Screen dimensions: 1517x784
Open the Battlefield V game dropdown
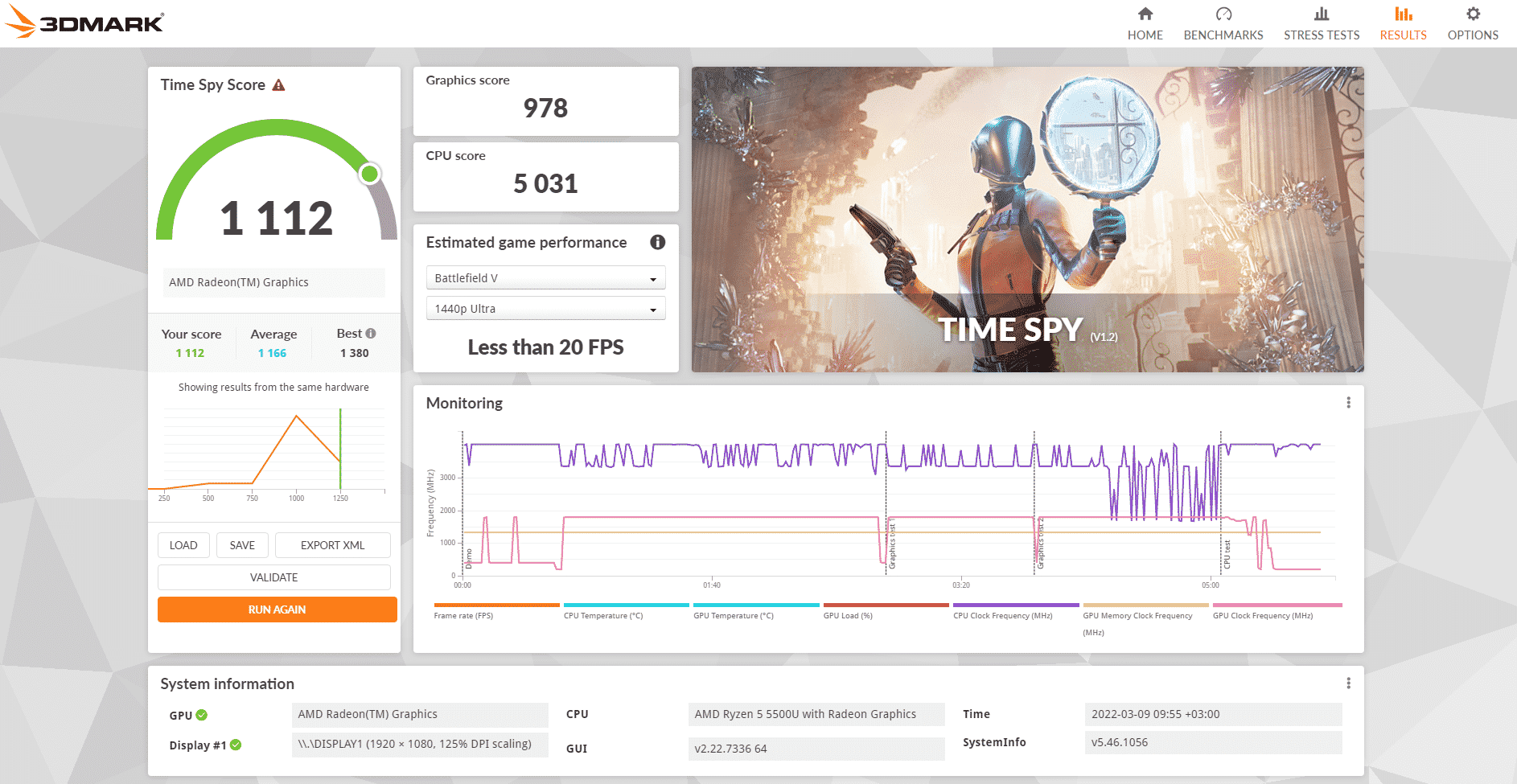click(545, 278)
